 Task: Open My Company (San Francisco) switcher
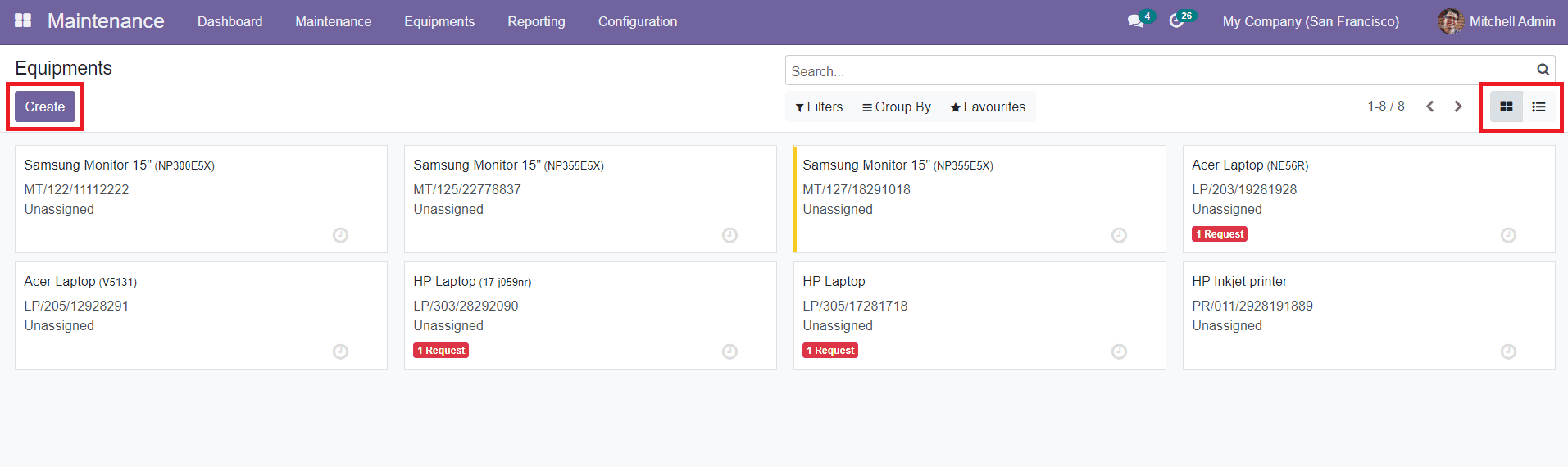(1311, 21)
